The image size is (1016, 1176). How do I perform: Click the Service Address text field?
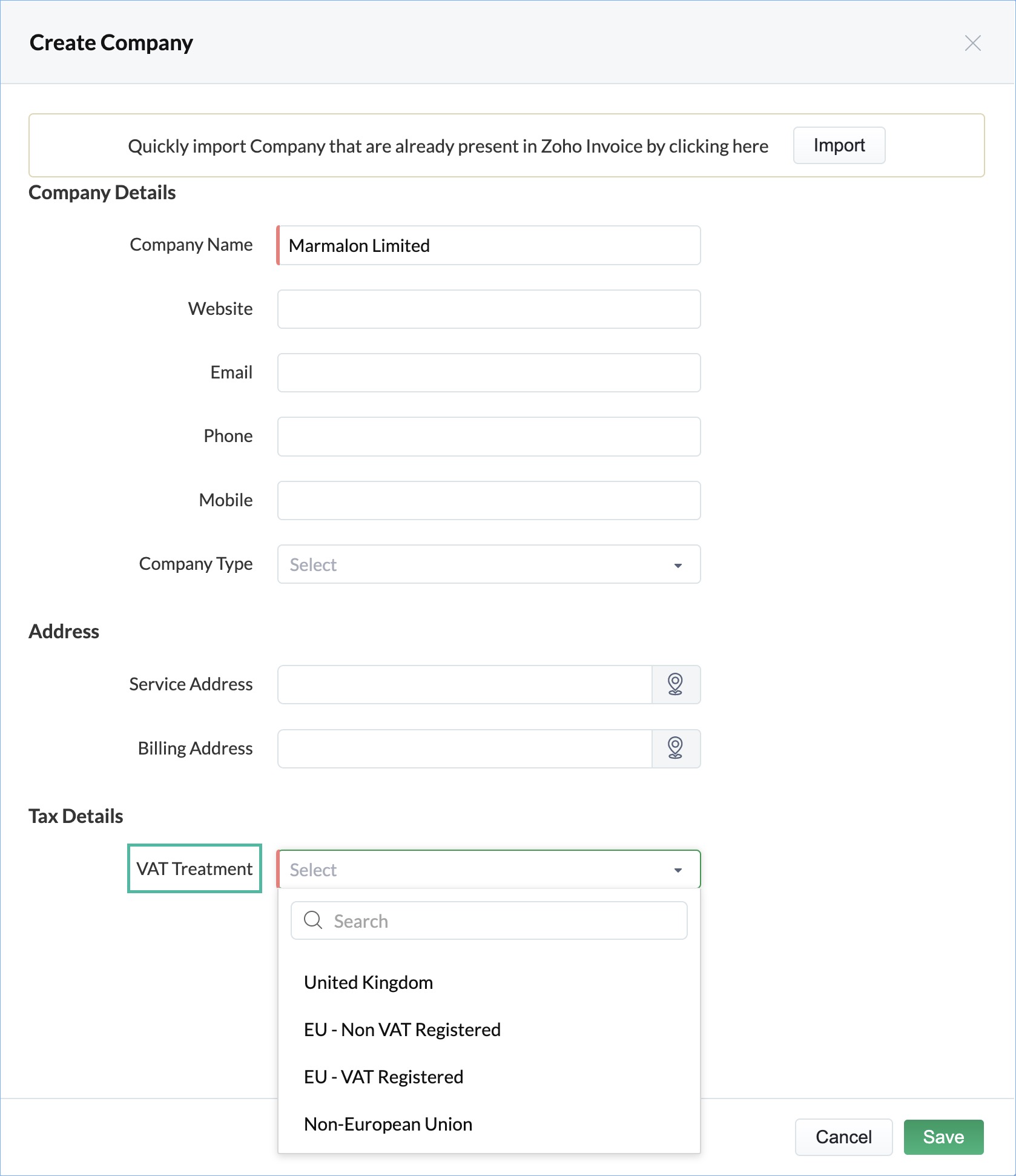point(464,684)
